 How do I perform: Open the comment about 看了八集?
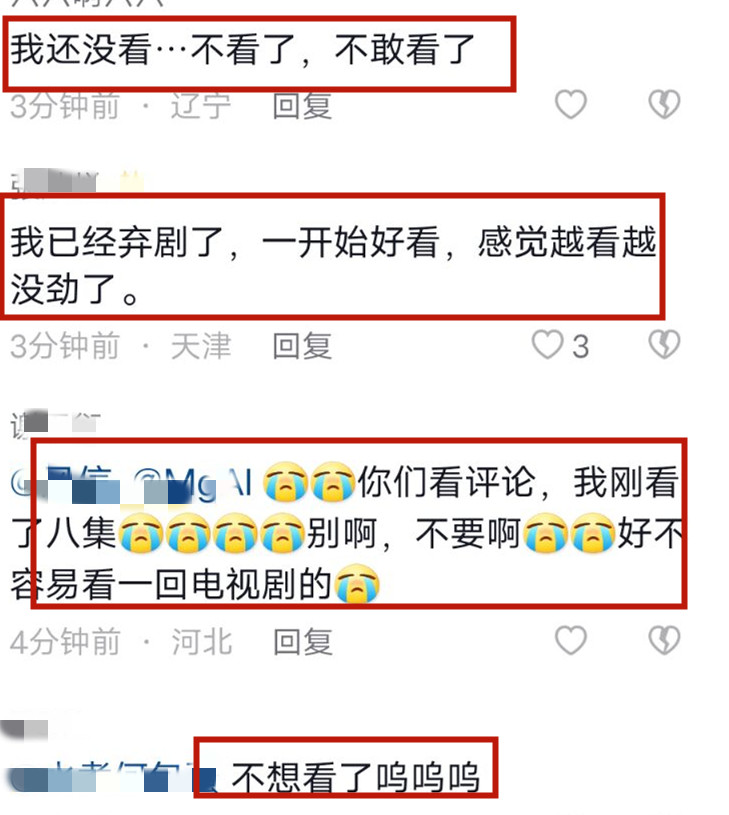coord(346,534)
